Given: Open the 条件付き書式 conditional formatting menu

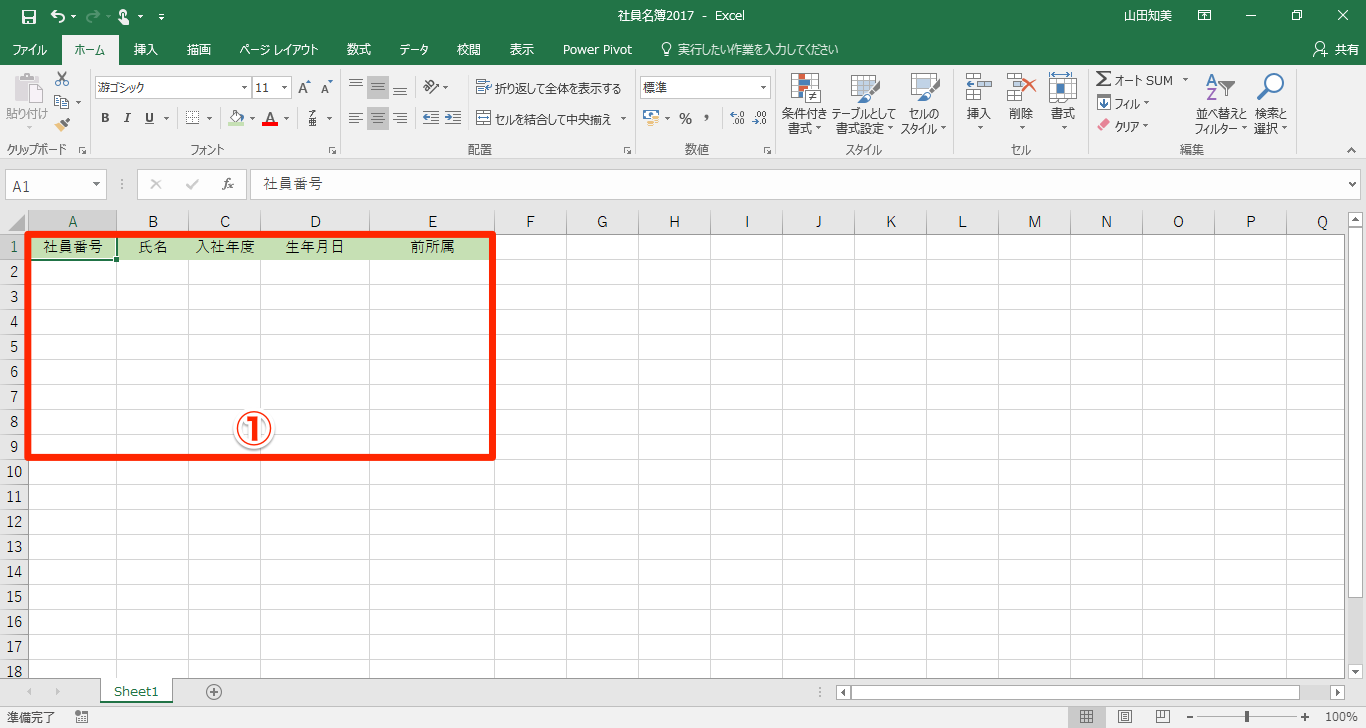Looking at the screenshot, I should [x=804, y=104].
